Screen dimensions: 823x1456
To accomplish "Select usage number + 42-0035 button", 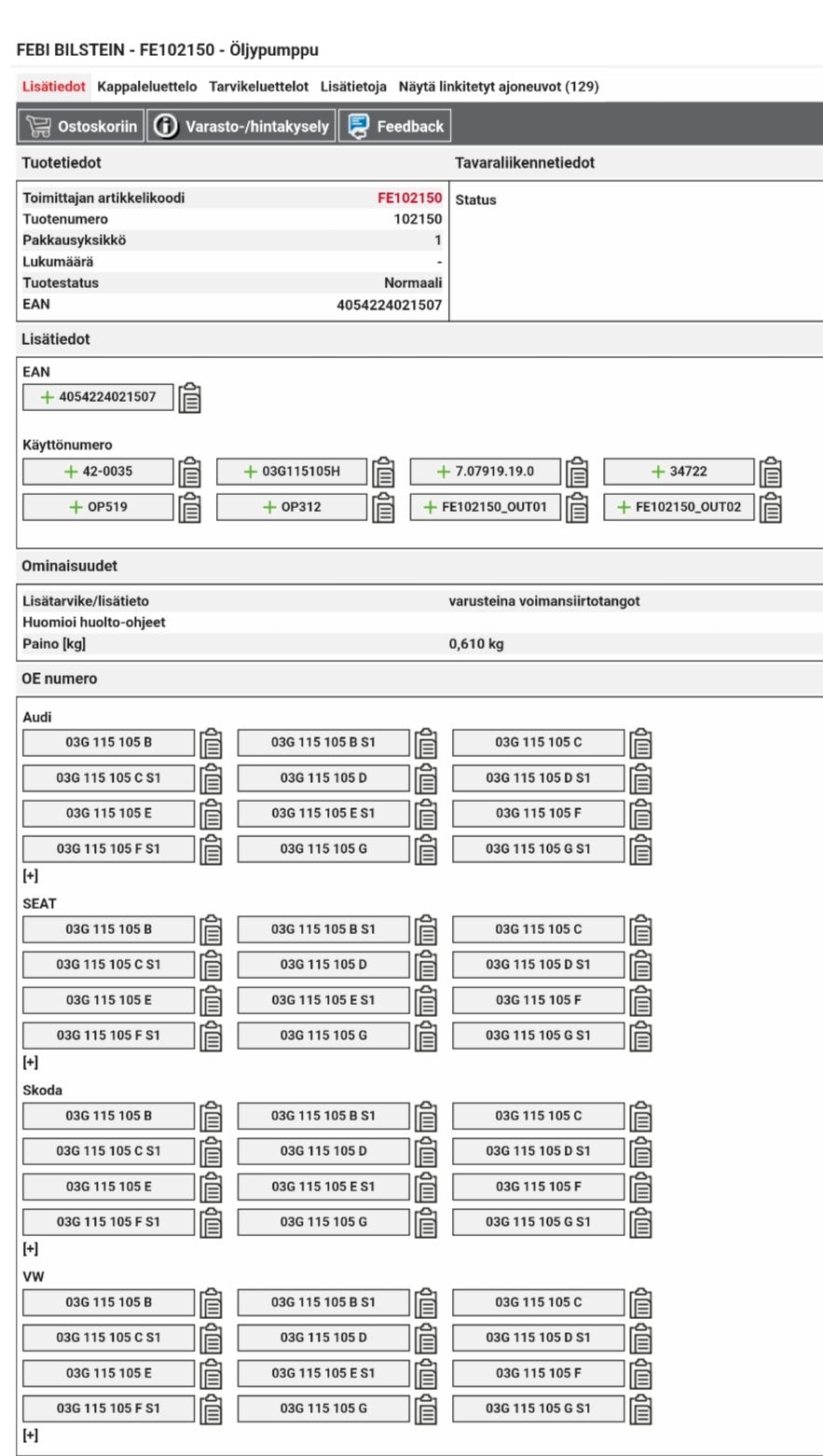I will 98,472.
